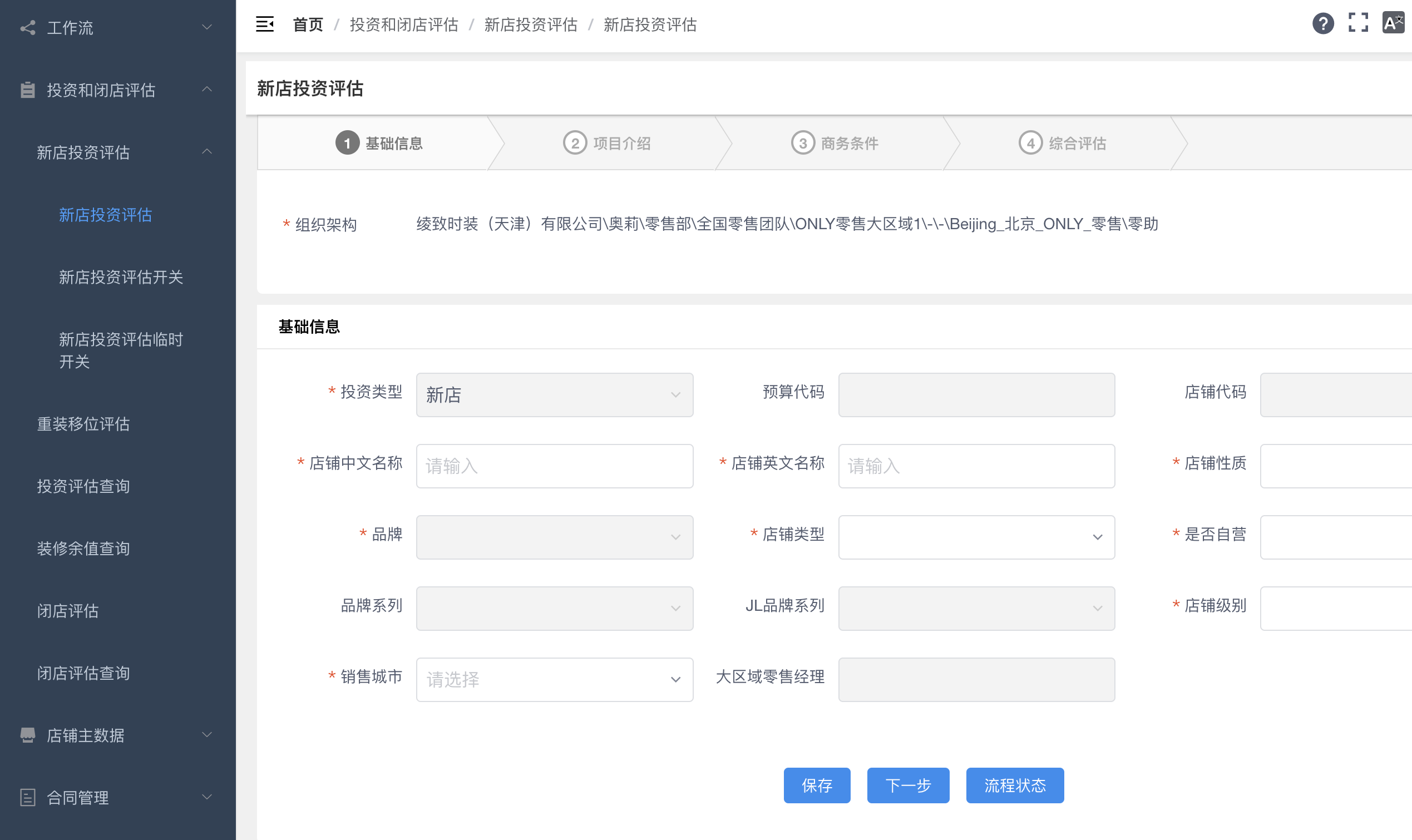The height and width of the screenshot is (840, 1412).
Task: Click the 保存 button
Action: pos(817,785)
